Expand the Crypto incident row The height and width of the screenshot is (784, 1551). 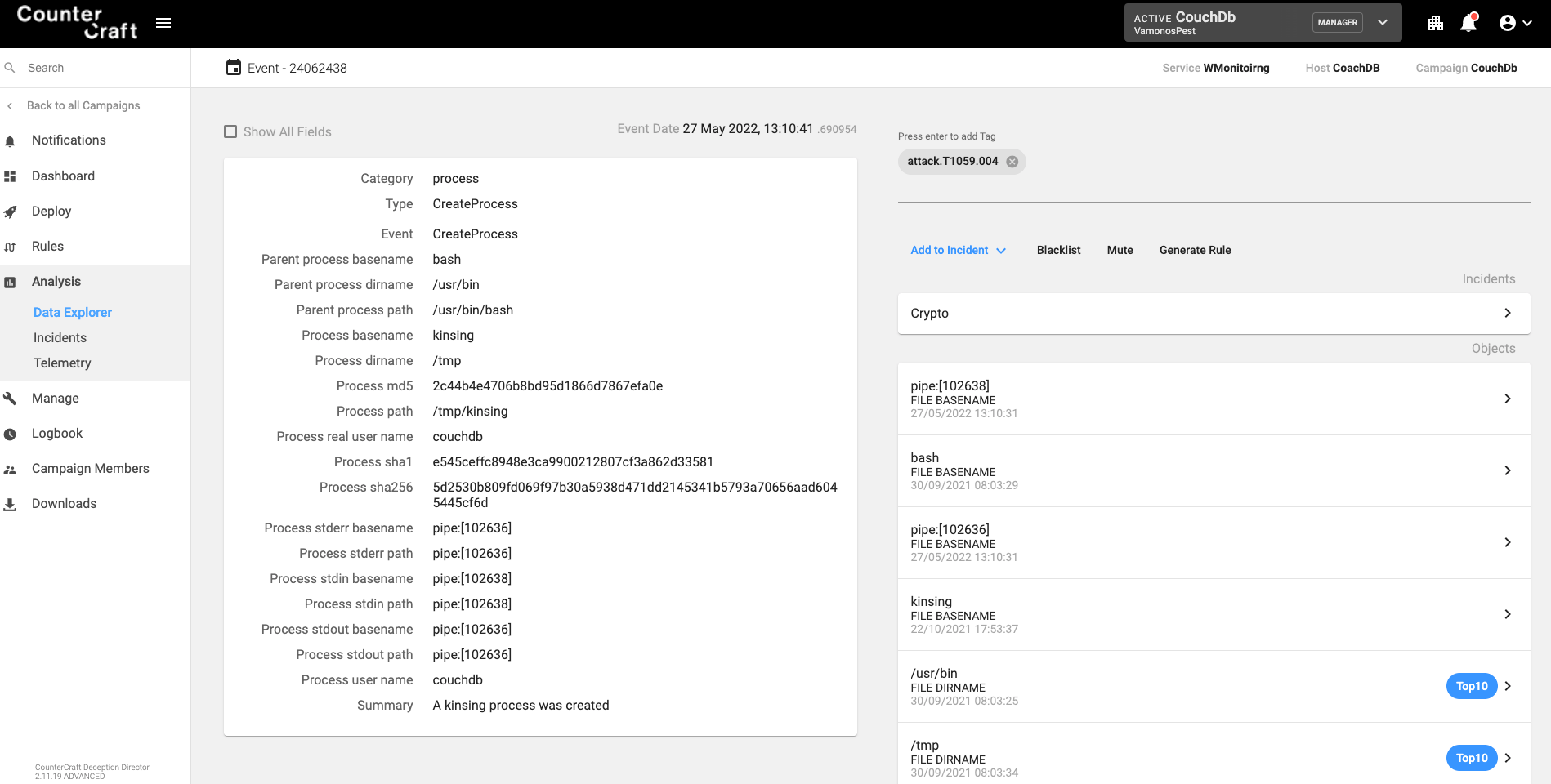(1214, 314)
